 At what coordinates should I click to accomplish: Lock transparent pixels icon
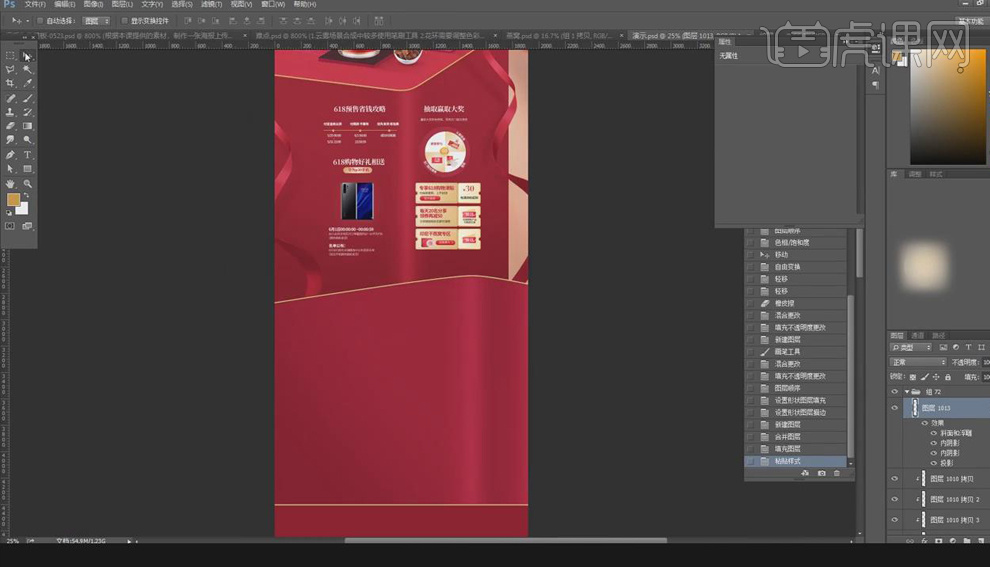(x=913, y=377)
